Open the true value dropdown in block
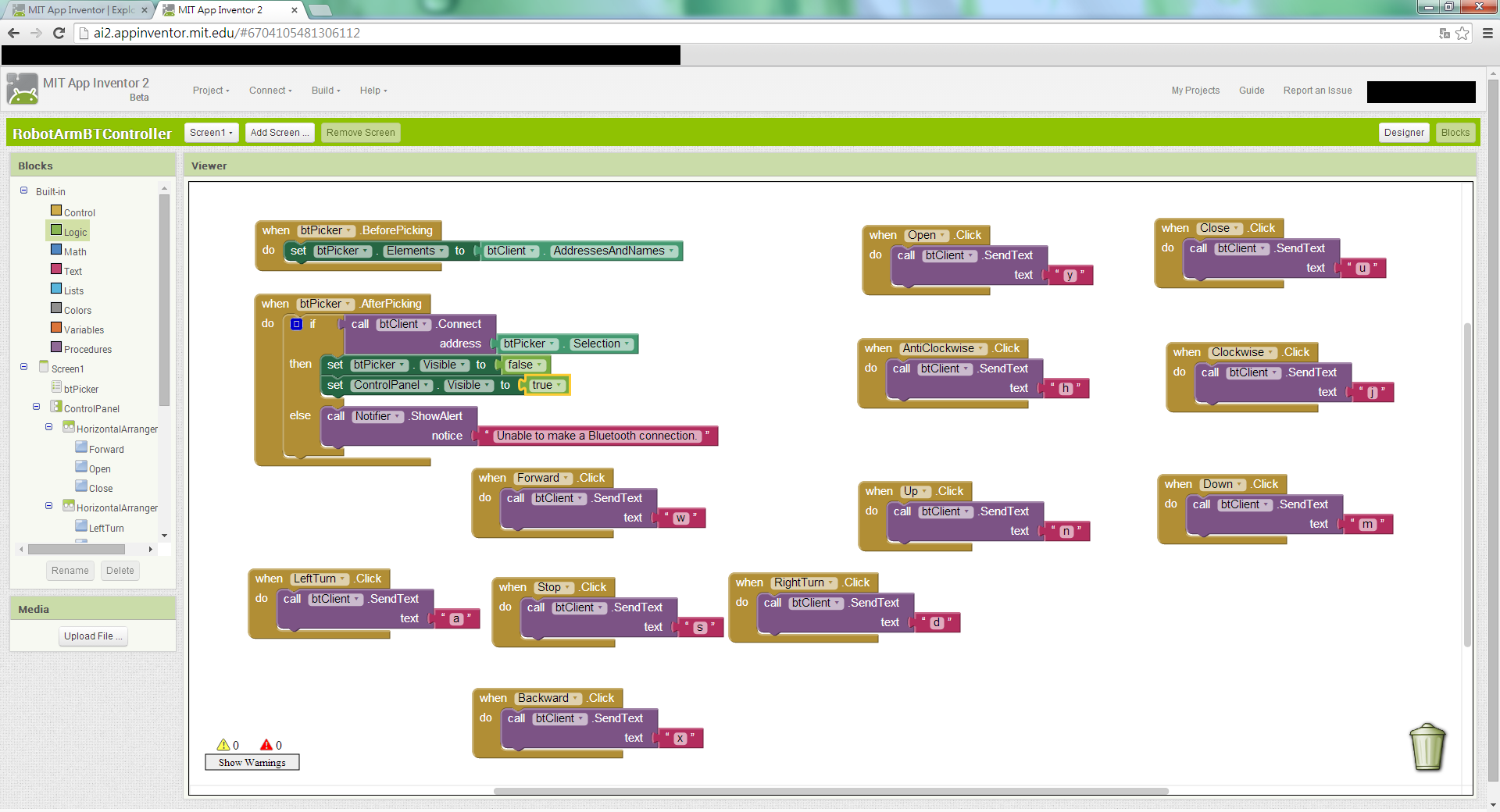This screenshot has height=812, width=1500. point(559,386)
